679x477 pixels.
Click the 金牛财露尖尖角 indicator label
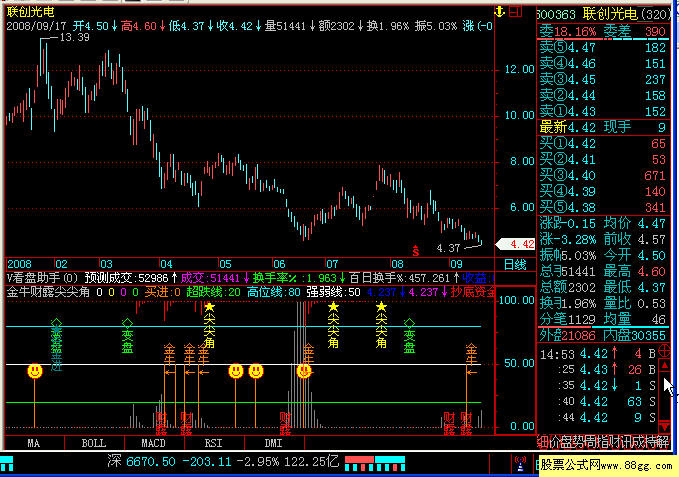click(x=48, y=292)
